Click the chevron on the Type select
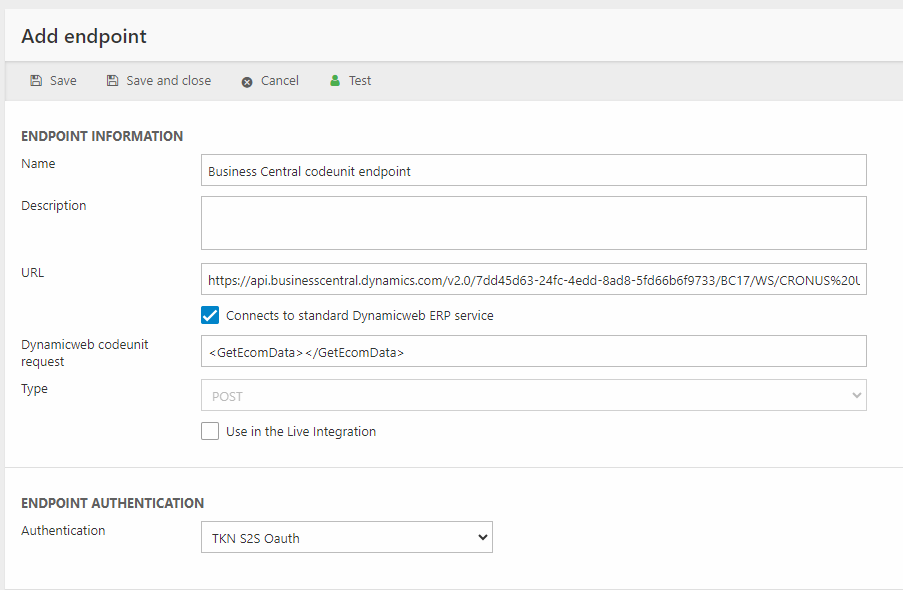Screen dimensions: 903x590 856,396
